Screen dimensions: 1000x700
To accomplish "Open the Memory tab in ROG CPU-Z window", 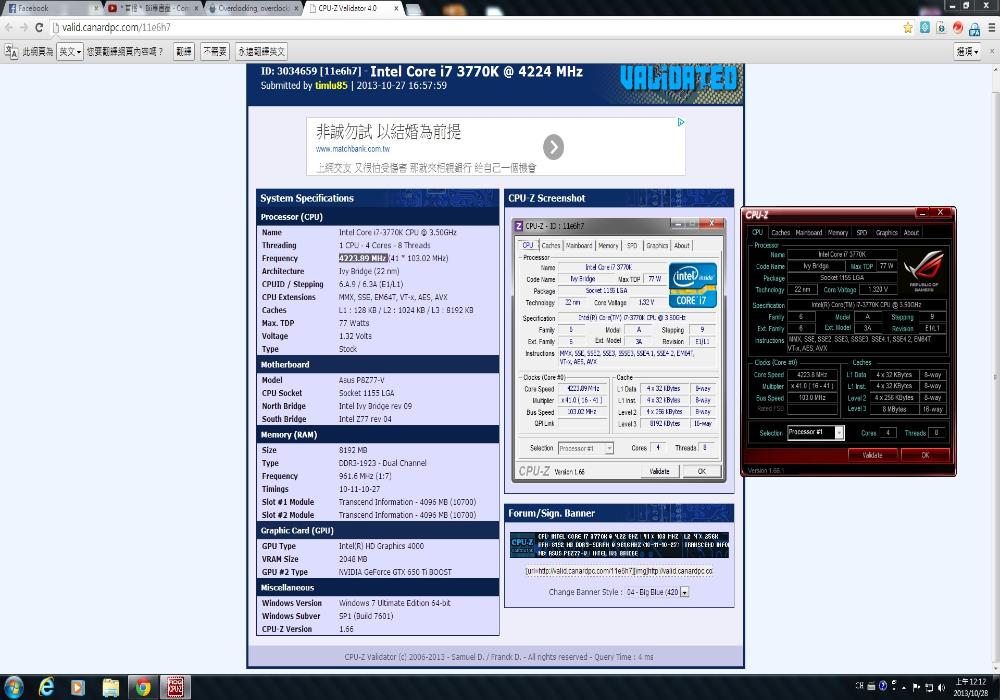I will coord(838,233).
